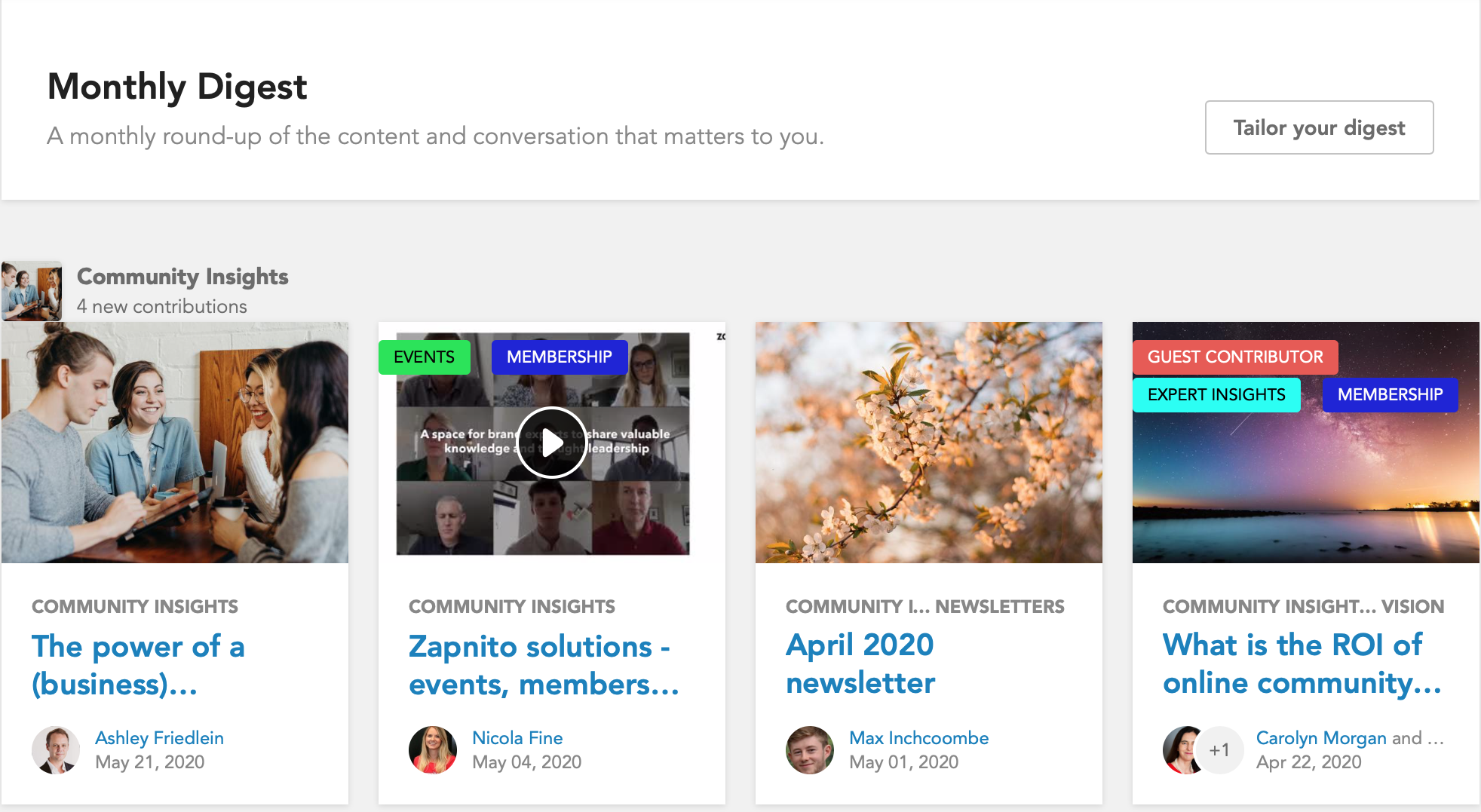Image resolution: width=1481 pixels, height=812 pixels.
Task: Play the Zapnito solutions video
Action: click(x=552, y=443)
